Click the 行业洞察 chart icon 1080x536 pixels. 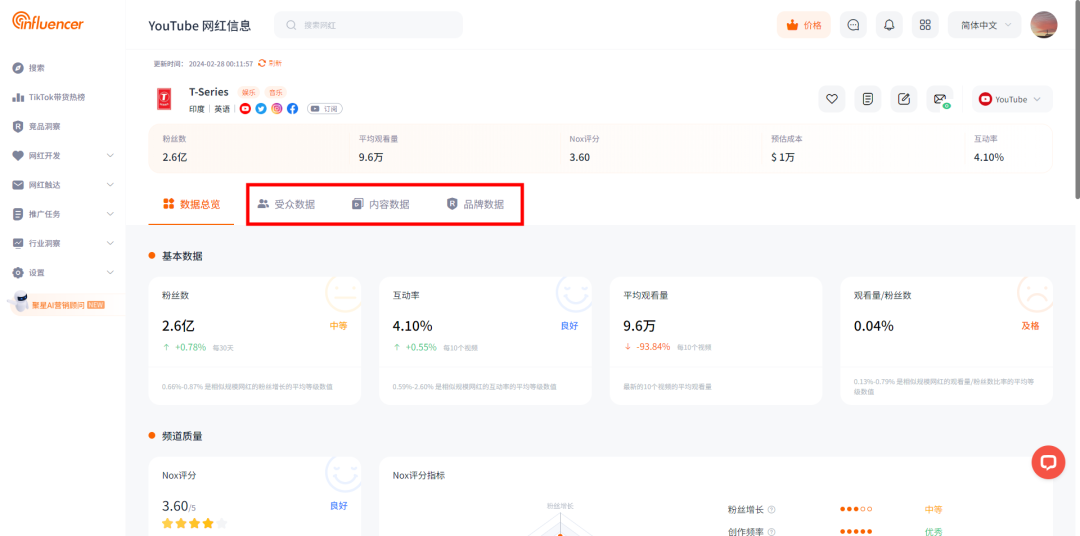pyautogui.click(x=19, y=243)
